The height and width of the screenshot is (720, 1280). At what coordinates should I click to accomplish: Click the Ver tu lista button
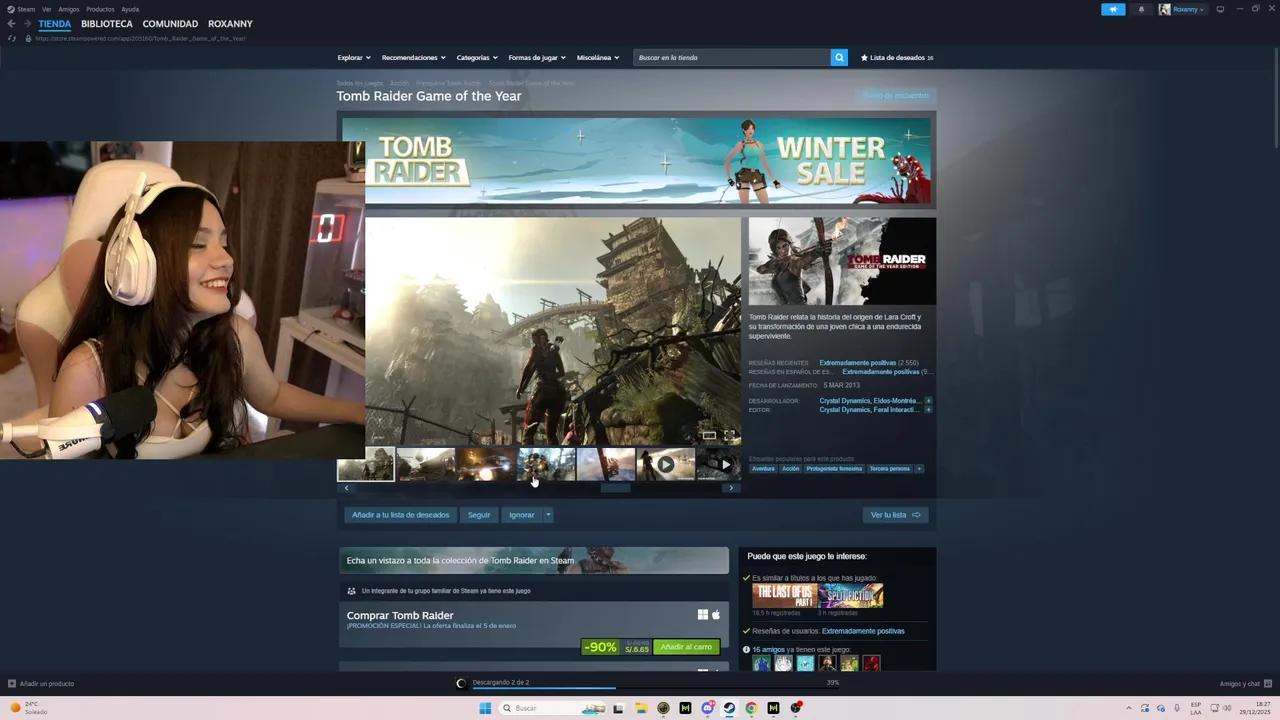click(895, 515)
